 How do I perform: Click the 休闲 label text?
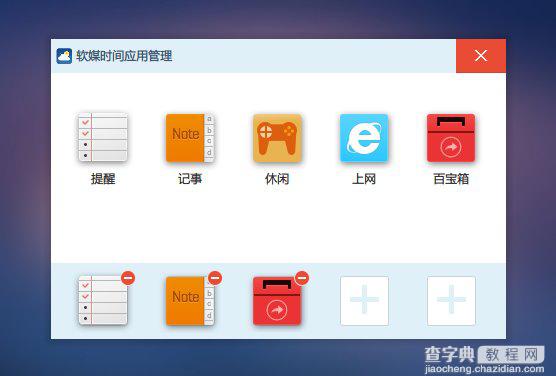pos(277,179)
